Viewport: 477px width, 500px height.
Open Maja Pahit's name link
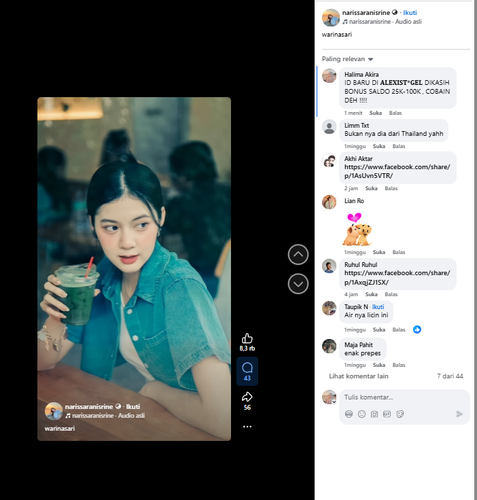pos(358,345)
